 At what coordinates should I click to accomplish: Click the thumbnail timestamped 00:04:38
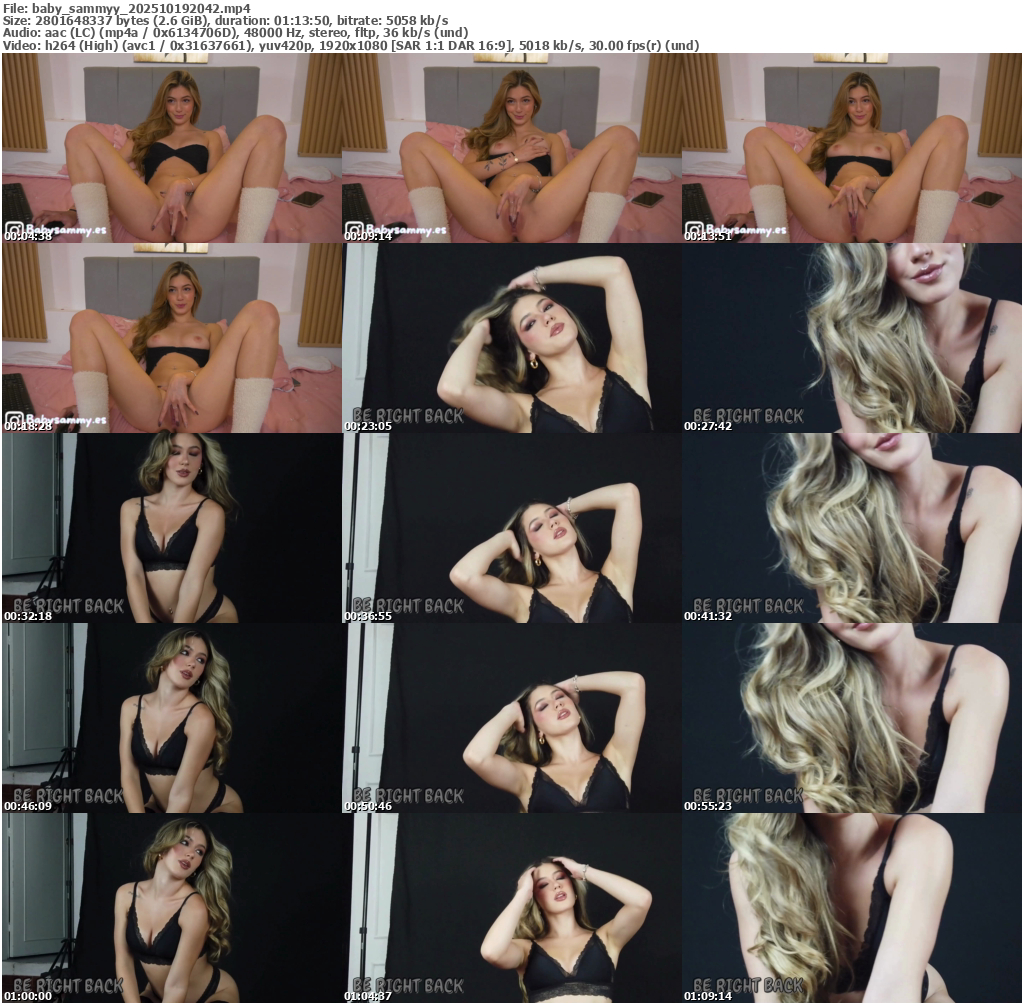[171, 148]
